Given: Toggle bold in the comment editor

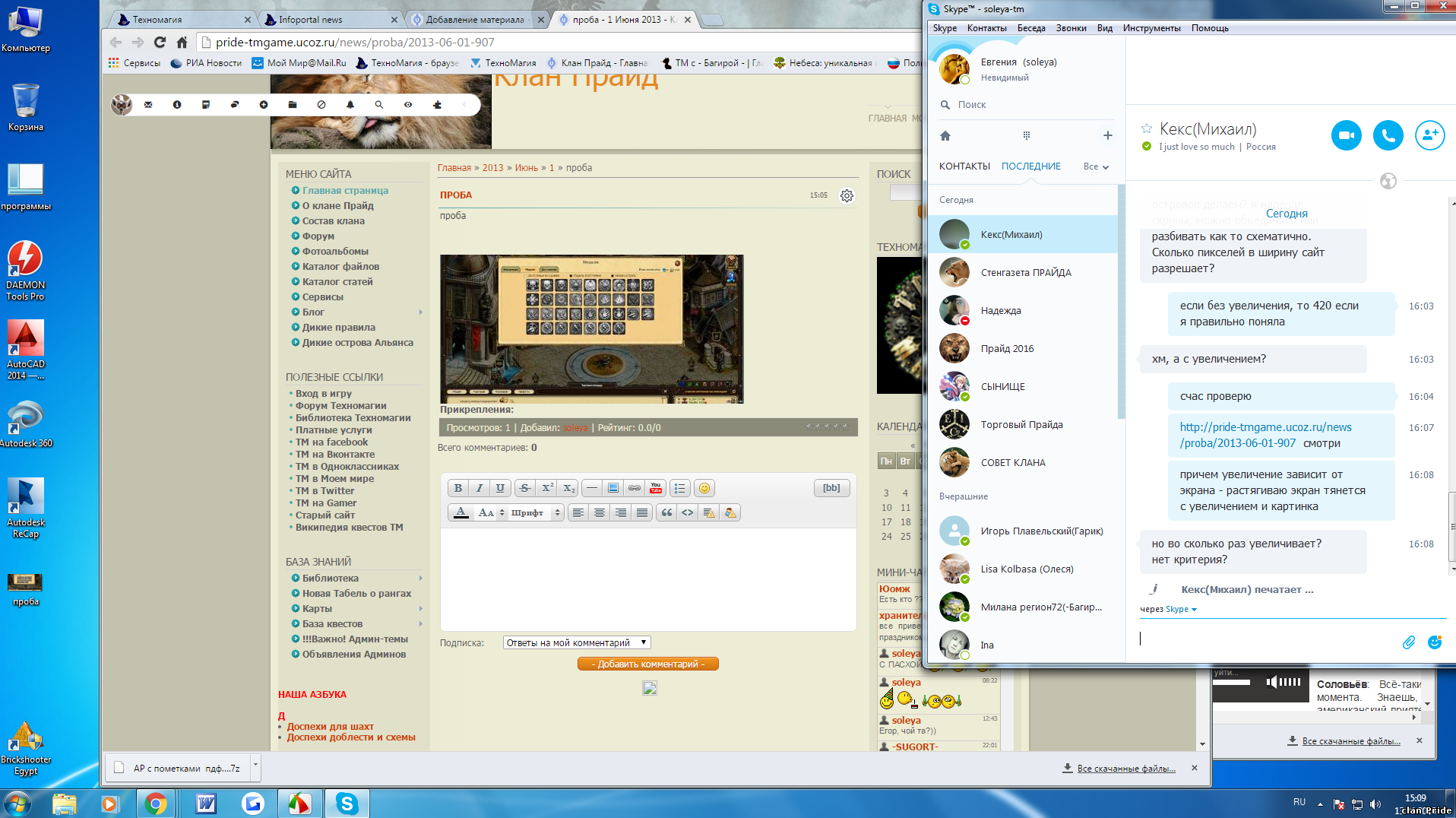Looking at the screenshot, I should click(458, 488).
